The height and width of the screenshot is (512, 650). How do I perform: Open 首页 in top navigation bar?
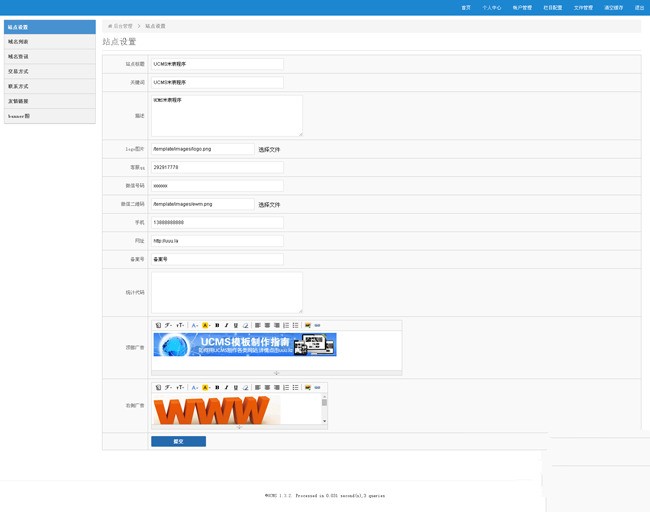[466, 7]
